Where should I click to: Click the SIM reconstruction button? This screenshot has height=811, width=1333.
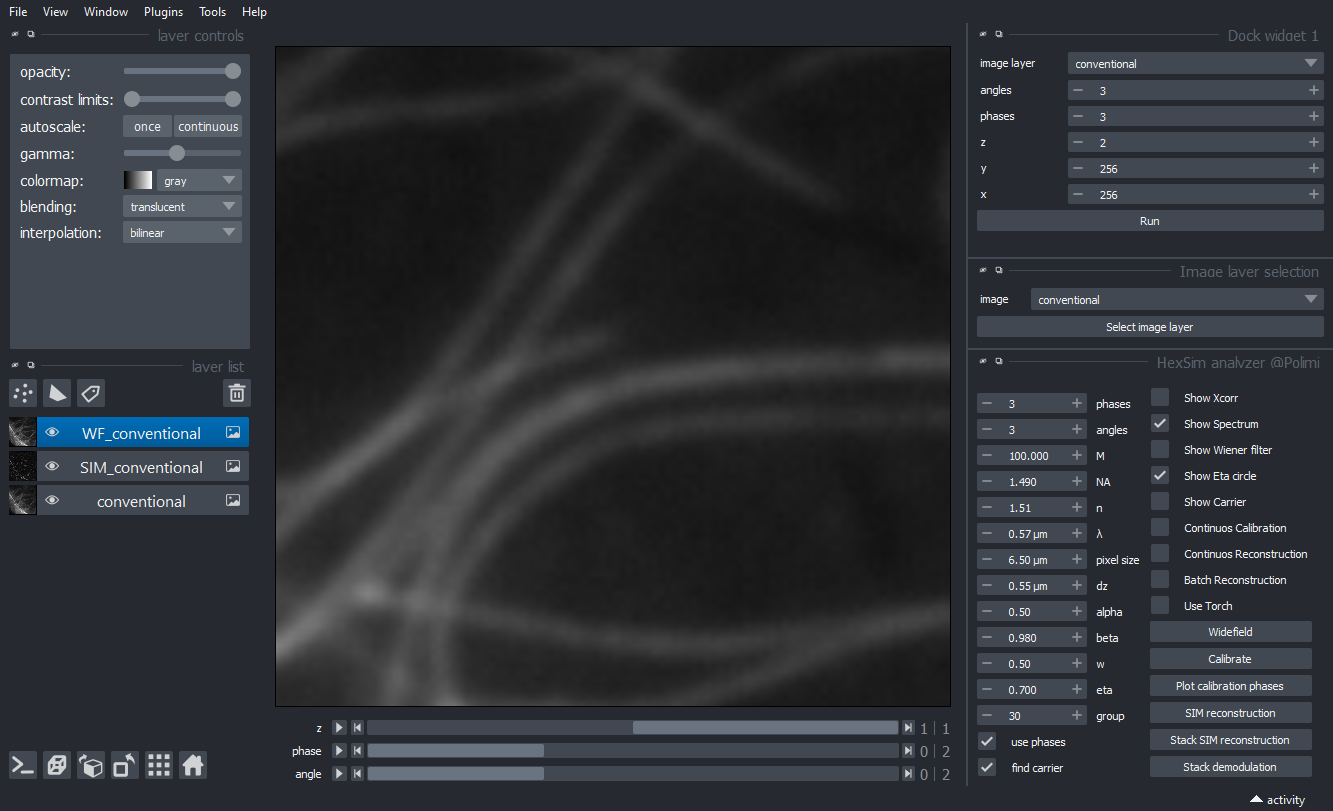point(1229,713)
